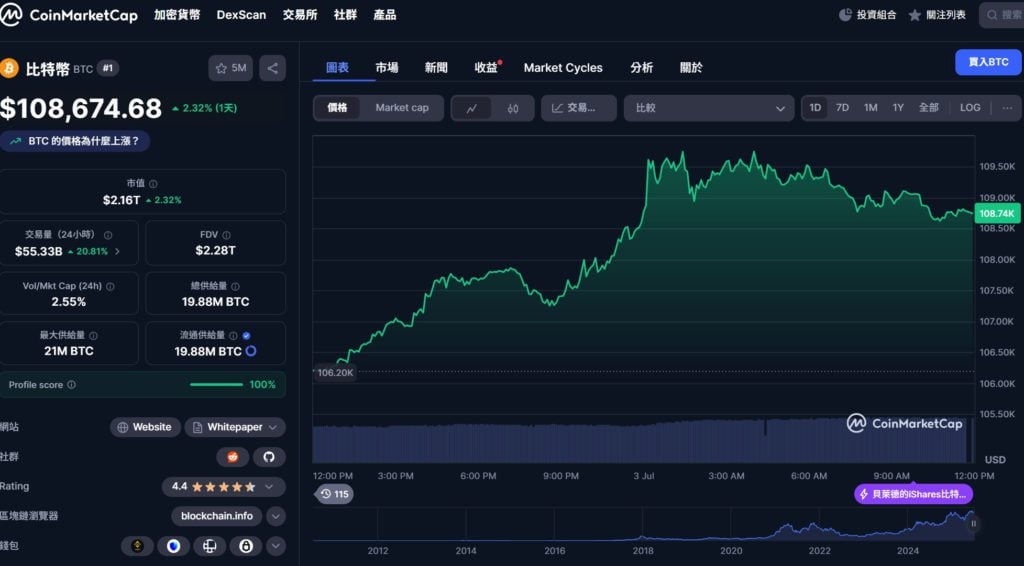Open the 比較 compare dropdown
1024x566 pixels.
708,108
